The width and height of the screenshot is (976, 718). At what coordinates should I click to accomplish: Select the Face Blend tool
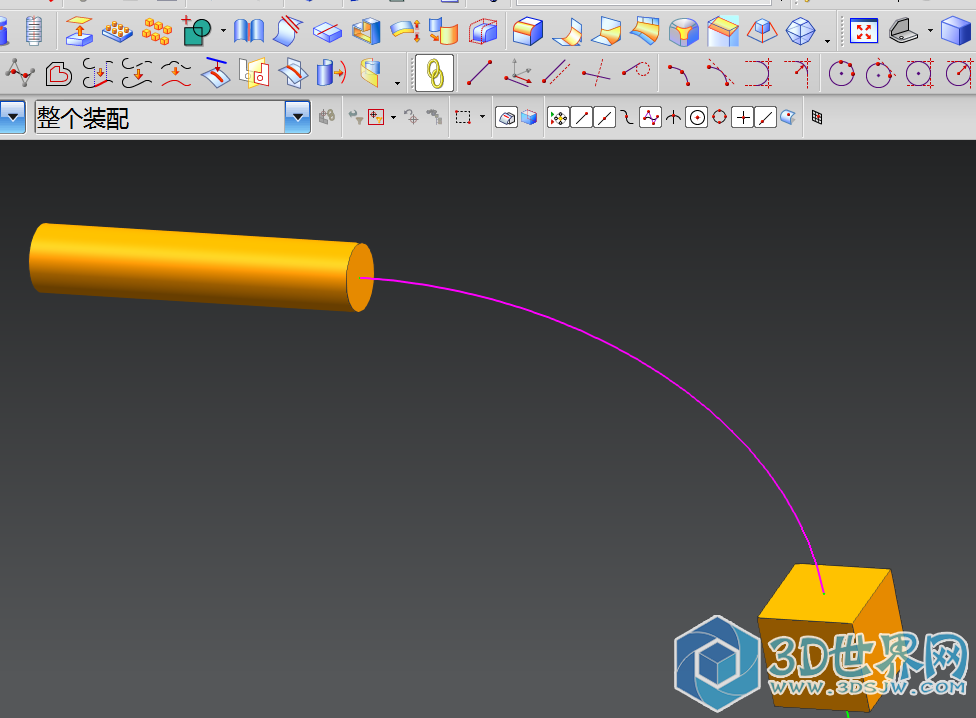568,30
